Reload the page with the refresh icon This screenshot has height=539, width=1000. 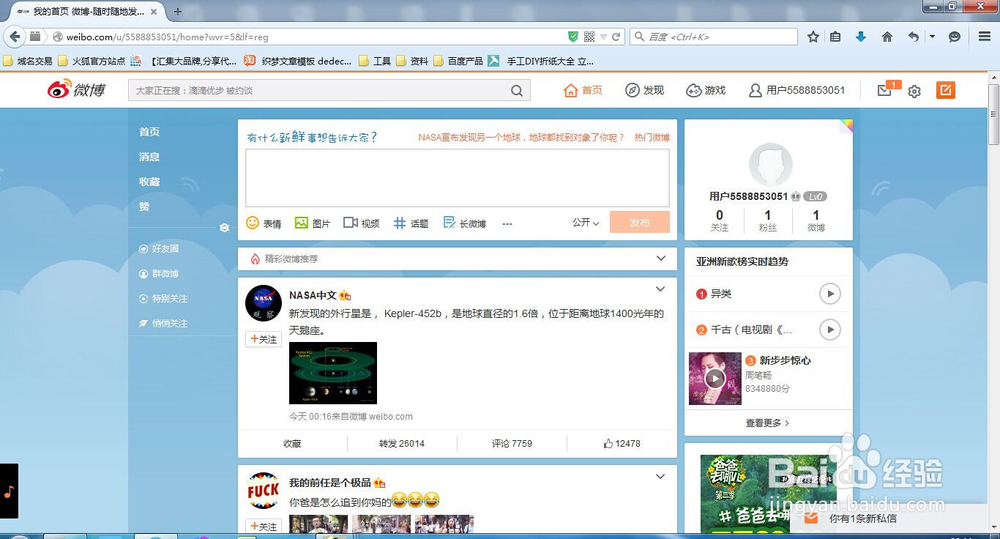point(616,37)
